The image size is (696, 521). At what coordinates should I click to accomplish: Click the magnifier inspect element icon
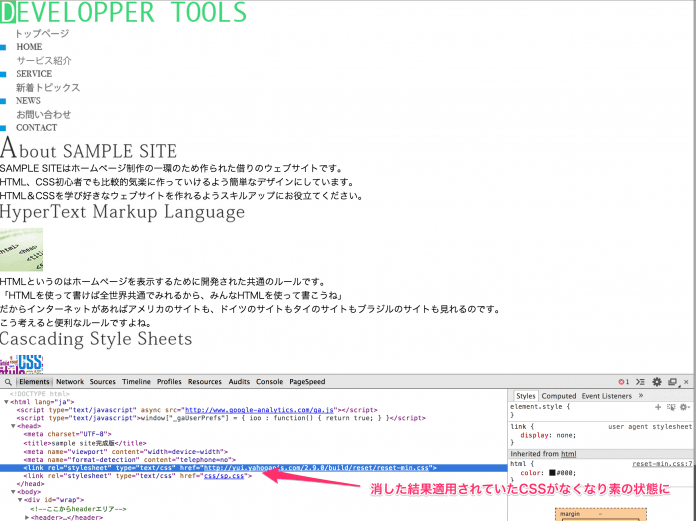[x=8, y=382]
